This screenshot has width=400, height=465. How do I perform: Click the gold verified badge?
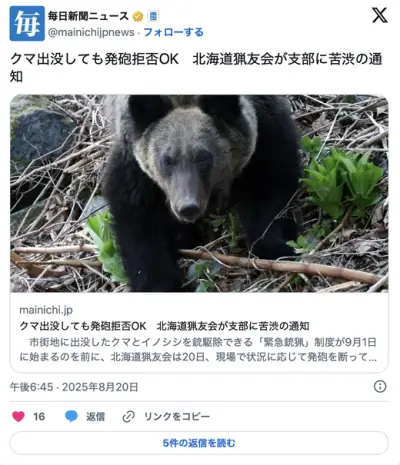(138, 16)
